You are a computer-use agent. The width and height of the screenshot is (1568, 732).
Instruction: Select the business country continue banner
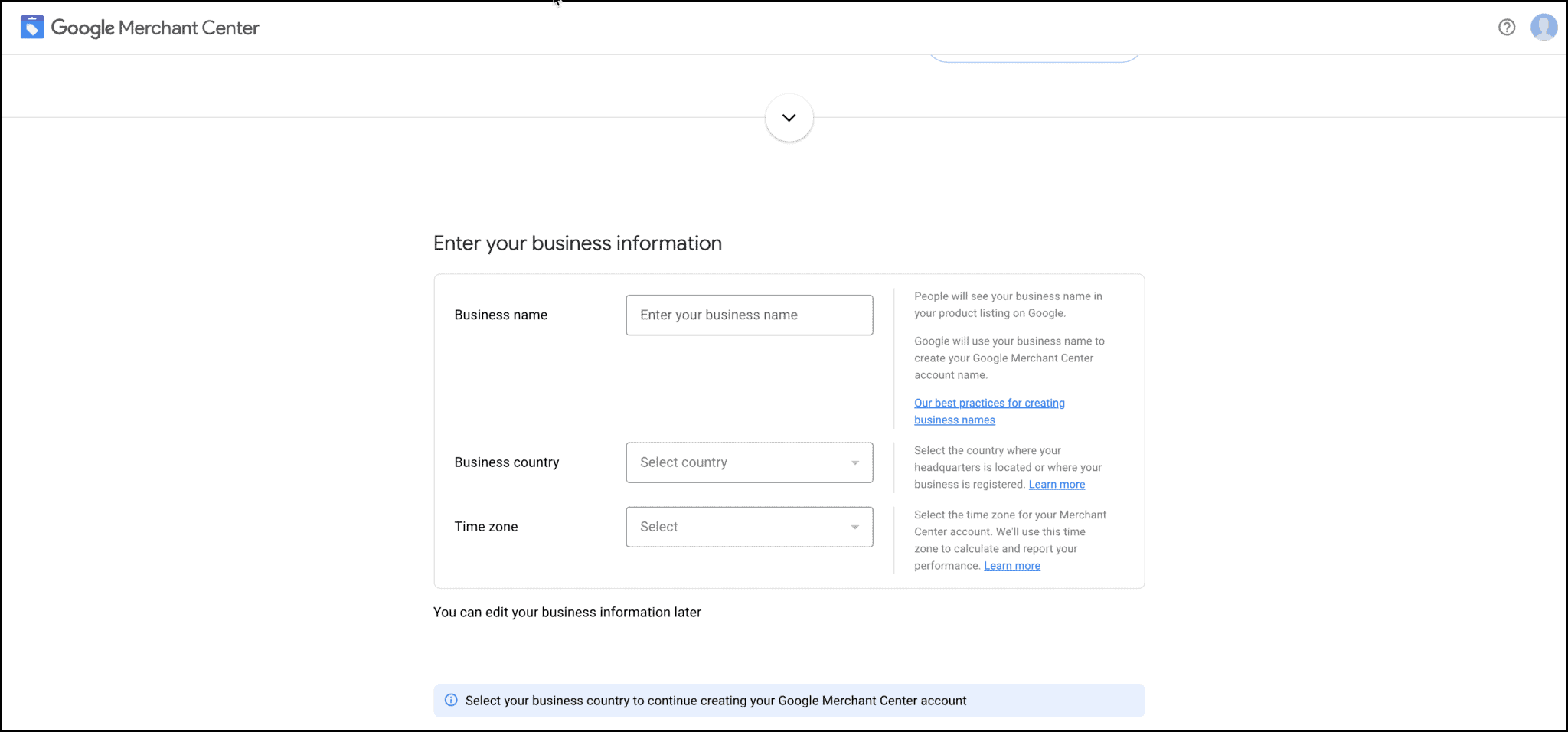click(789, 700)
